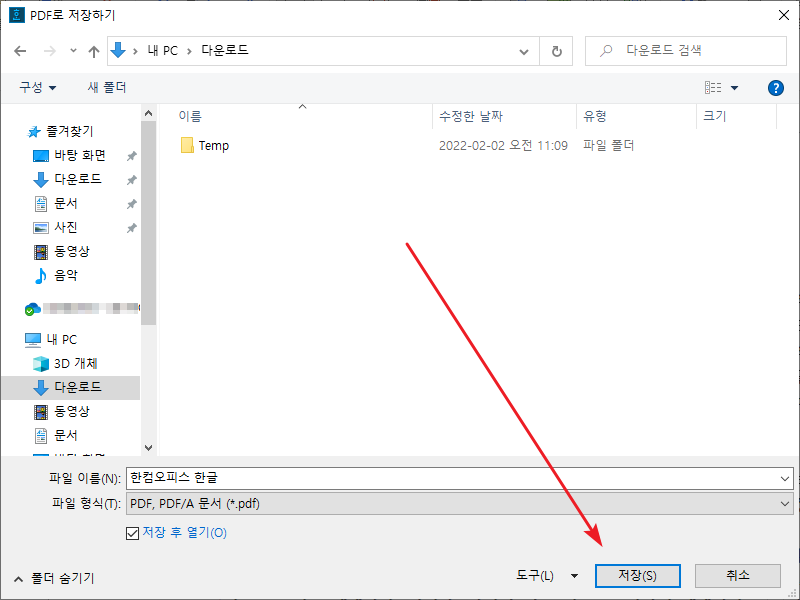800x600 pixels.
Task: Open the address bar history dropdown
Action: [x=523, y=51]
